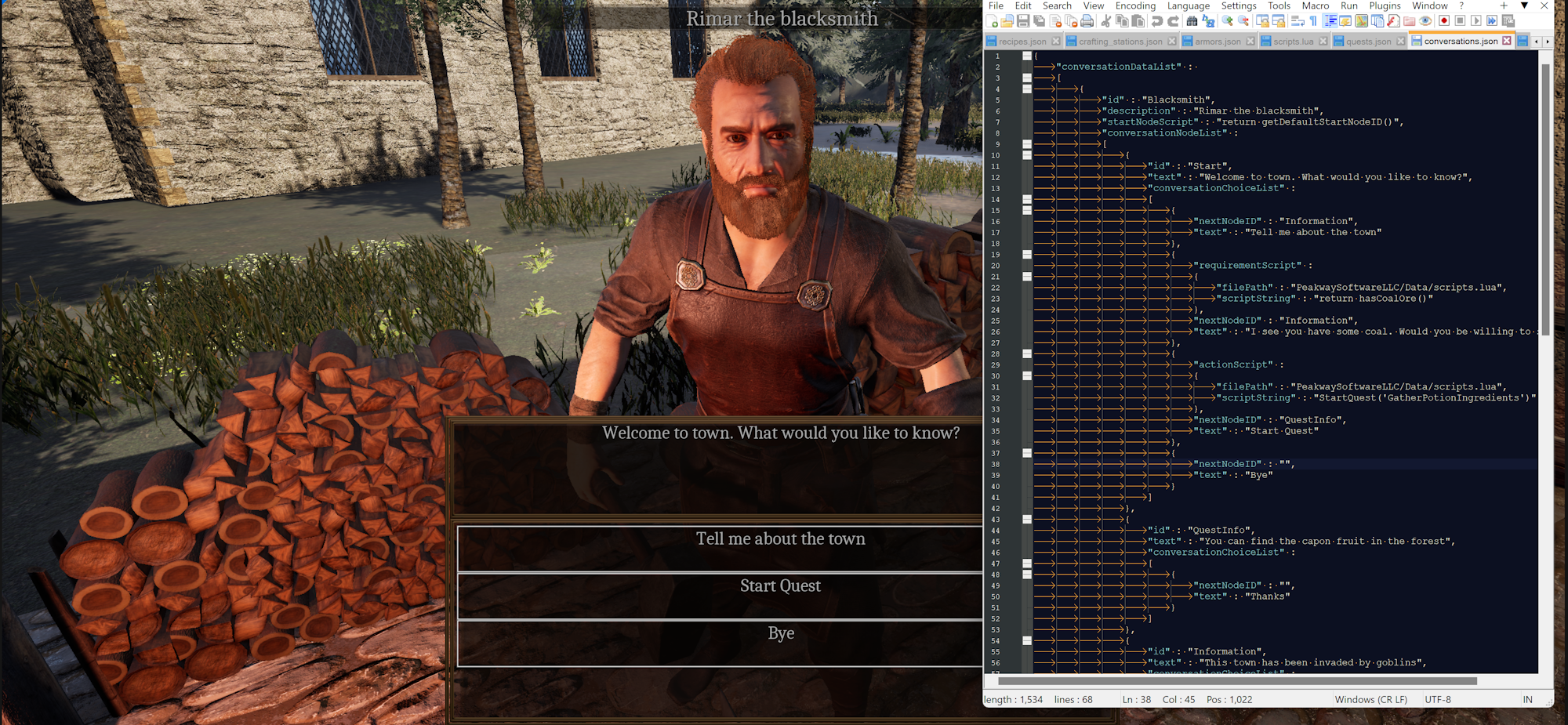Toggle Show All Characters pilcrow icon
This screenshot has width=1568, height=725.
click(x=1313, y=21)
